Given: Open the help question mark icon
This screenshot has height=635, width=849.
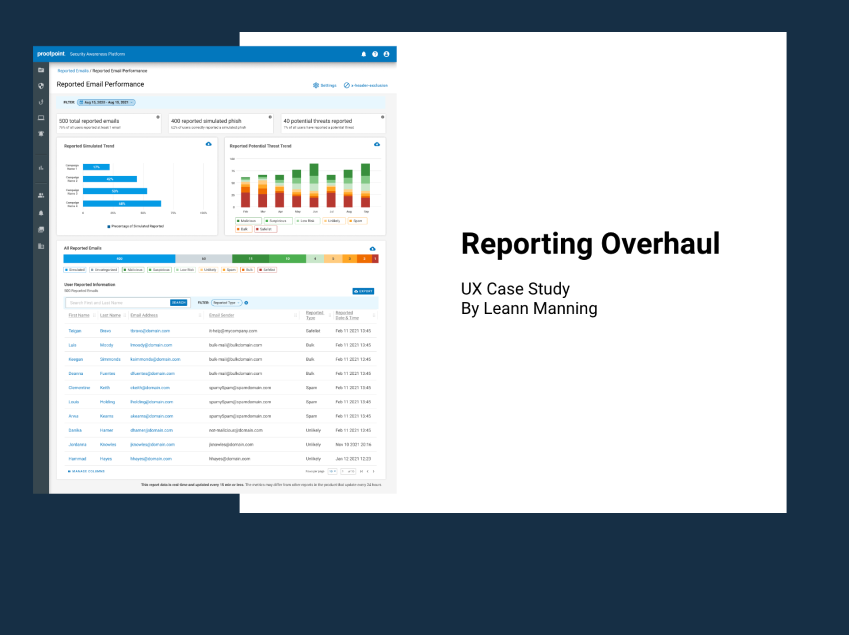Looking at the screenshot, I should [x=375, y=54].
